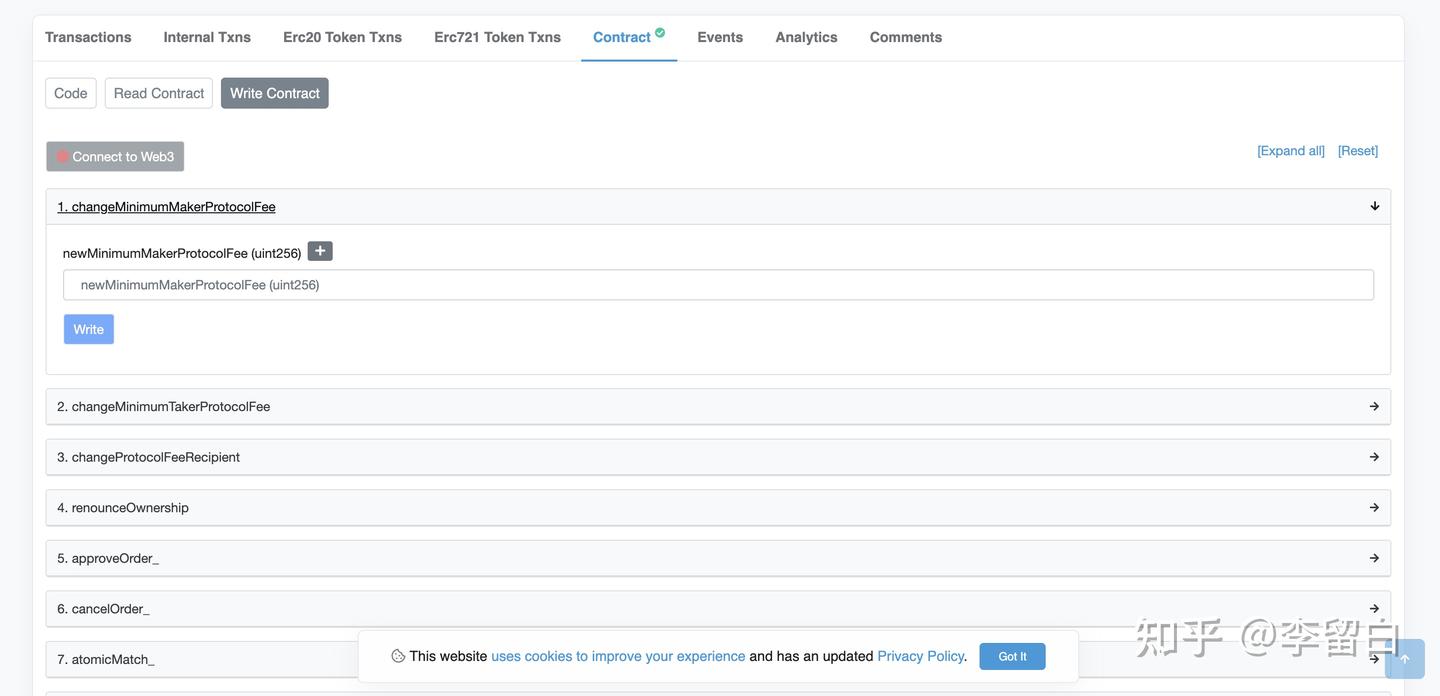Focus the newMinimumMakerProtocolFee uint256 input field
The height and width of the screenshot is (696, 1440).
(718, 285)
